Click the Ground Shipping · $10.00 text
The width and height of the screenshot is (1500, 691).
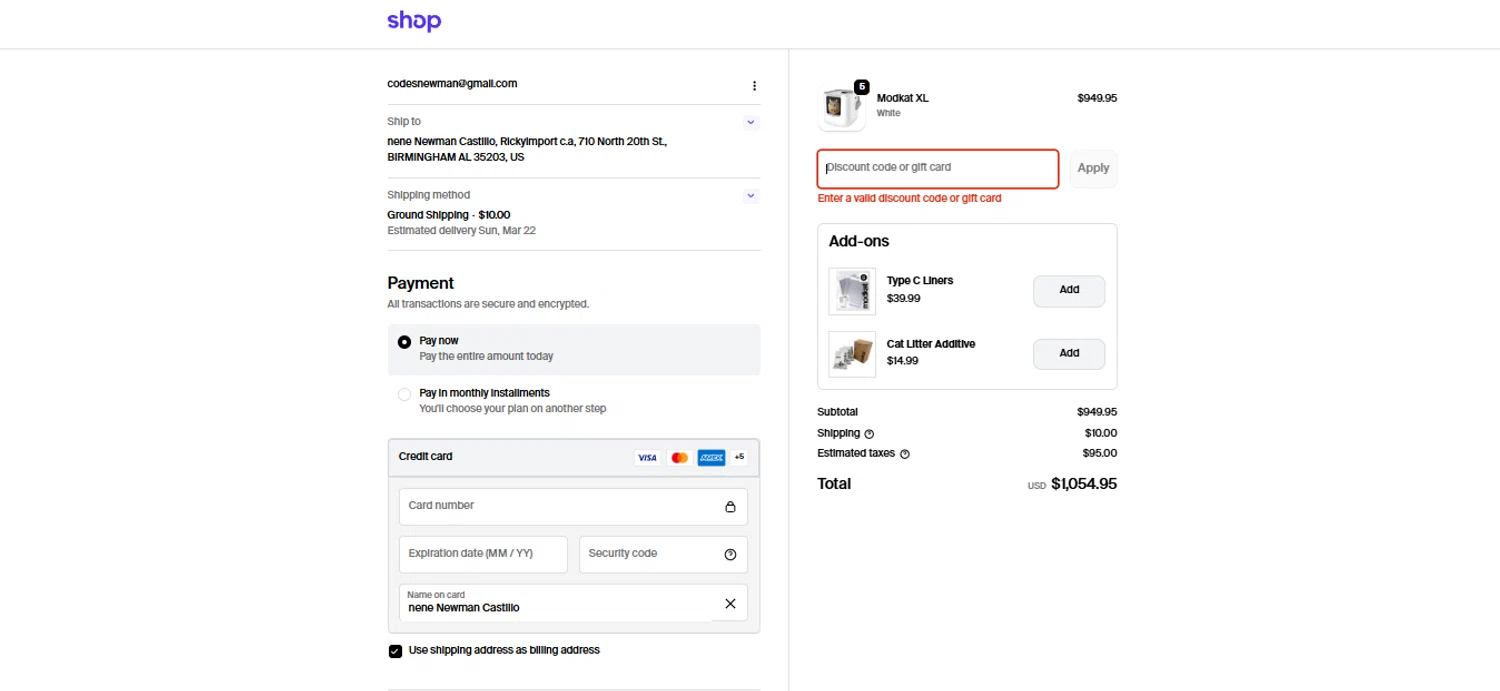click(x=449, y=215)
